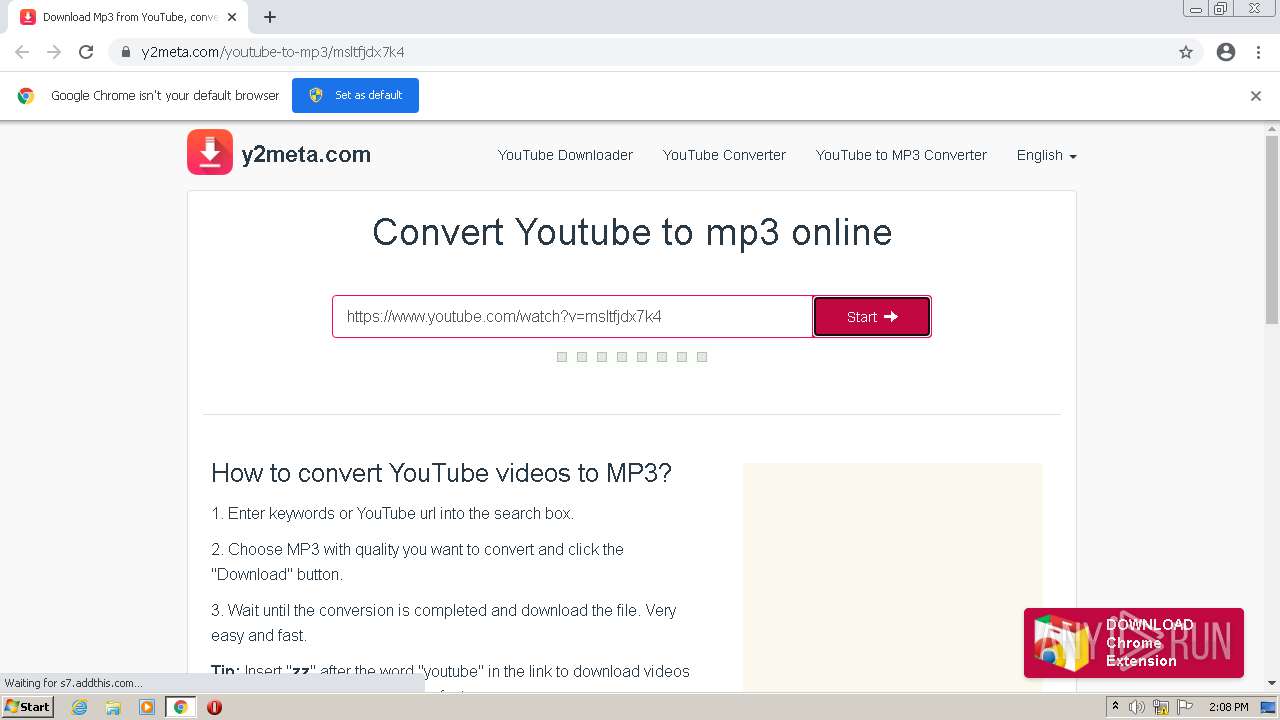Click the step 3 Wait until conversion text

pyautogui.click(x=443, y=622)
